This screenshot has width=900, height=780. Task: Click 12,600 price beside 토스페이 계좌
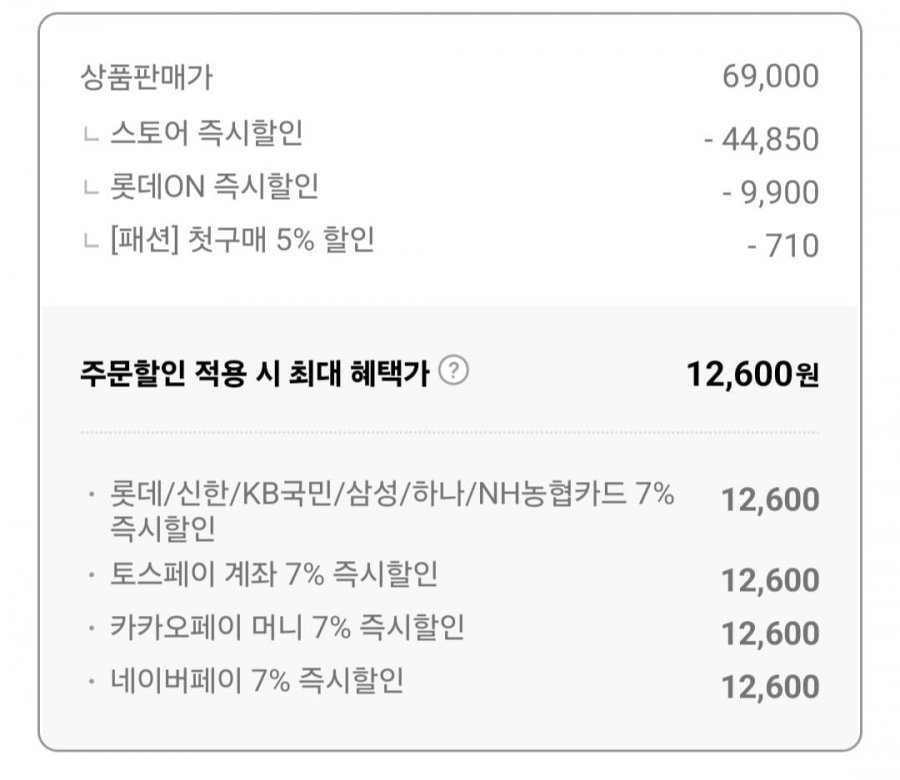point(770,580)
